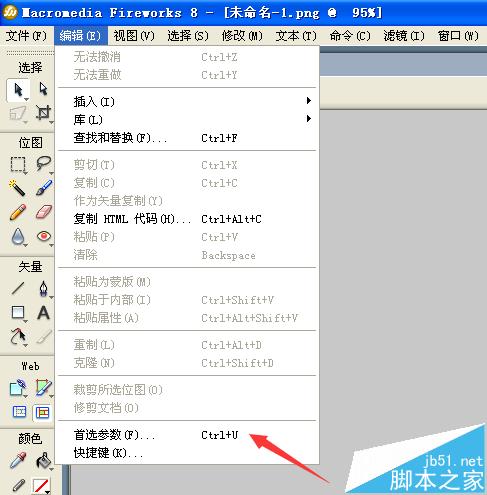Expand the 插入(I) submenu
Screen dimensions: 487x495
click(x=187, y=101)
